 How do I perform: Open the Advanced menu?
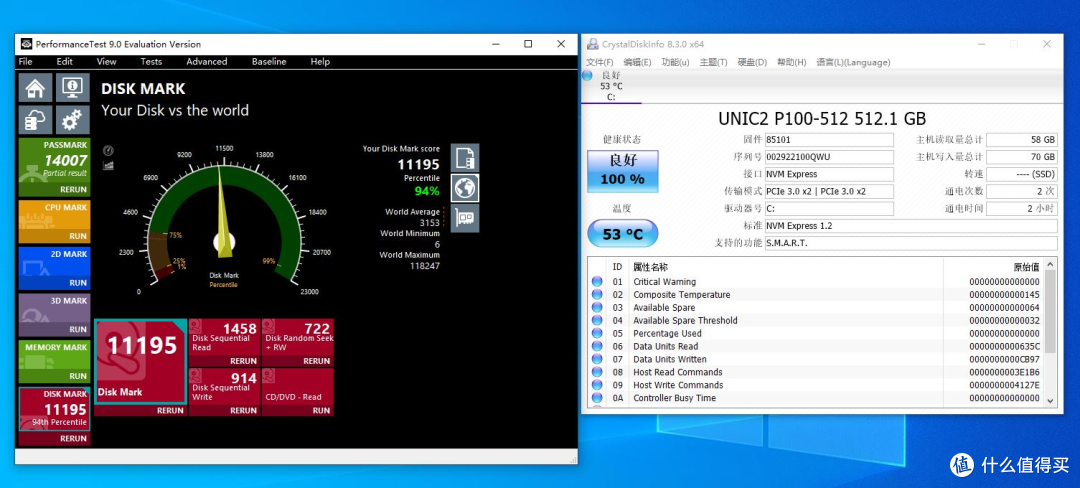tap(207, 61)
